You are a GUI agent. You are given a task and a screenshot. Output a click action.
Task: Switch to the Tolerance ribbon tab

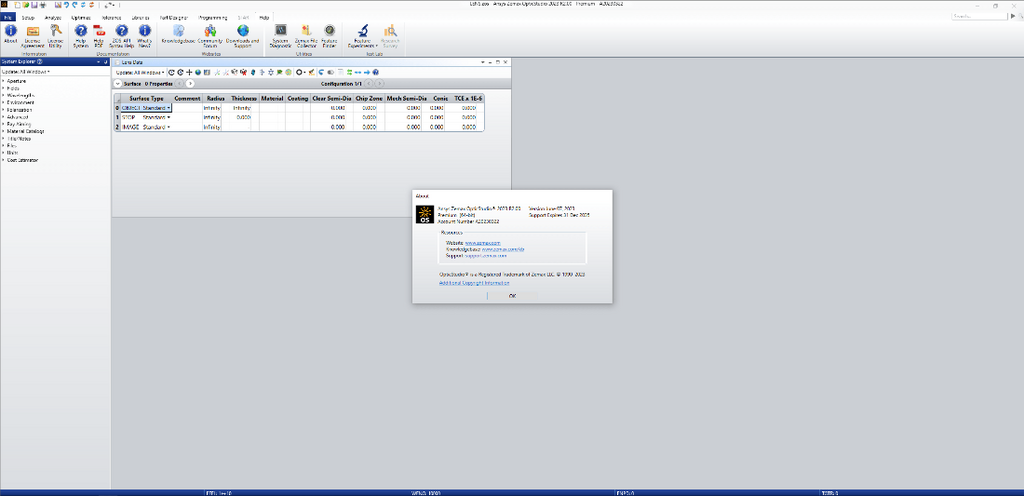click(111, 18)
